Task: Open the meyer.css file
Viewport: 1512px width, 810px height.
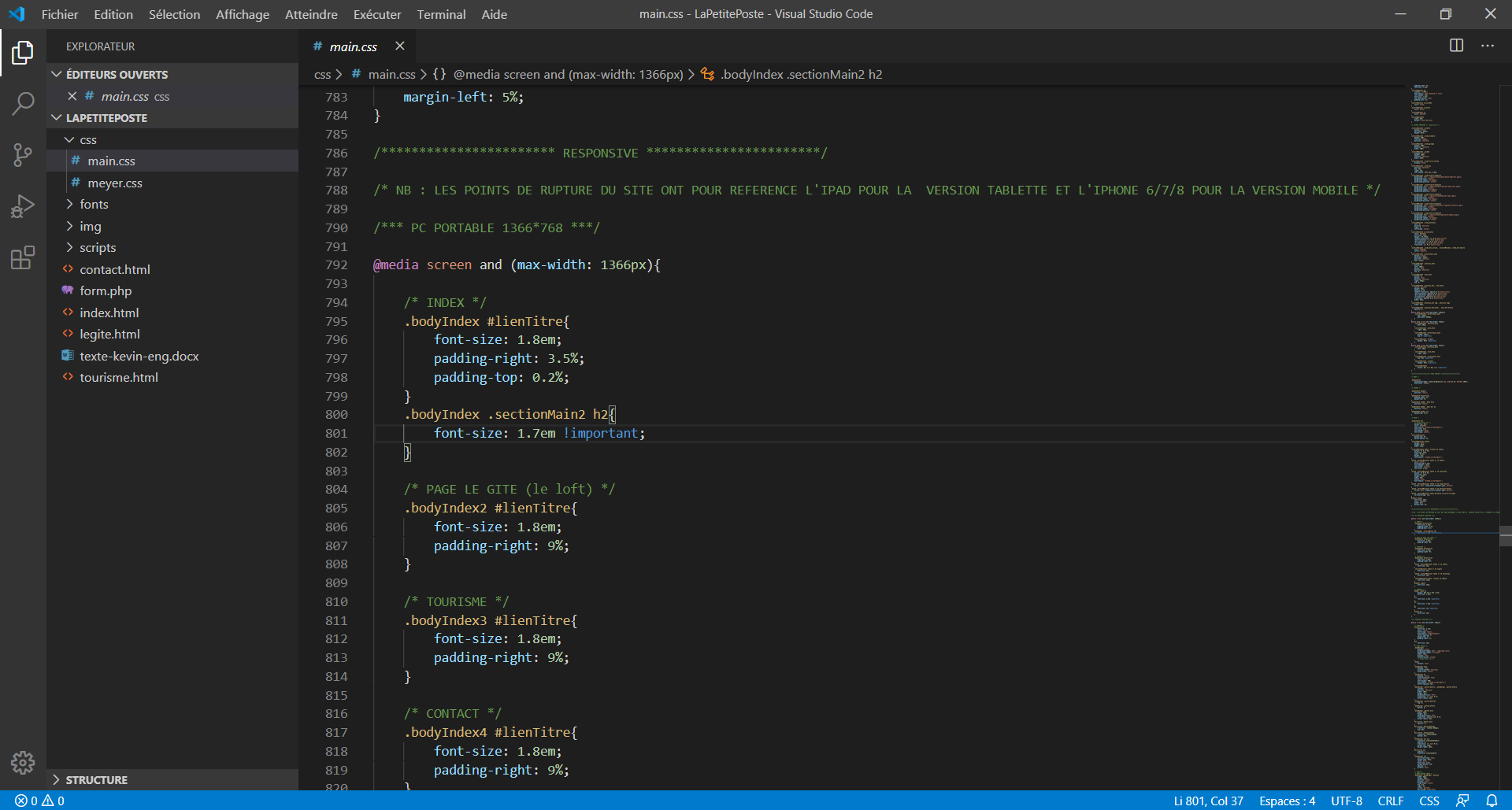Action: (x=115, y=183)
